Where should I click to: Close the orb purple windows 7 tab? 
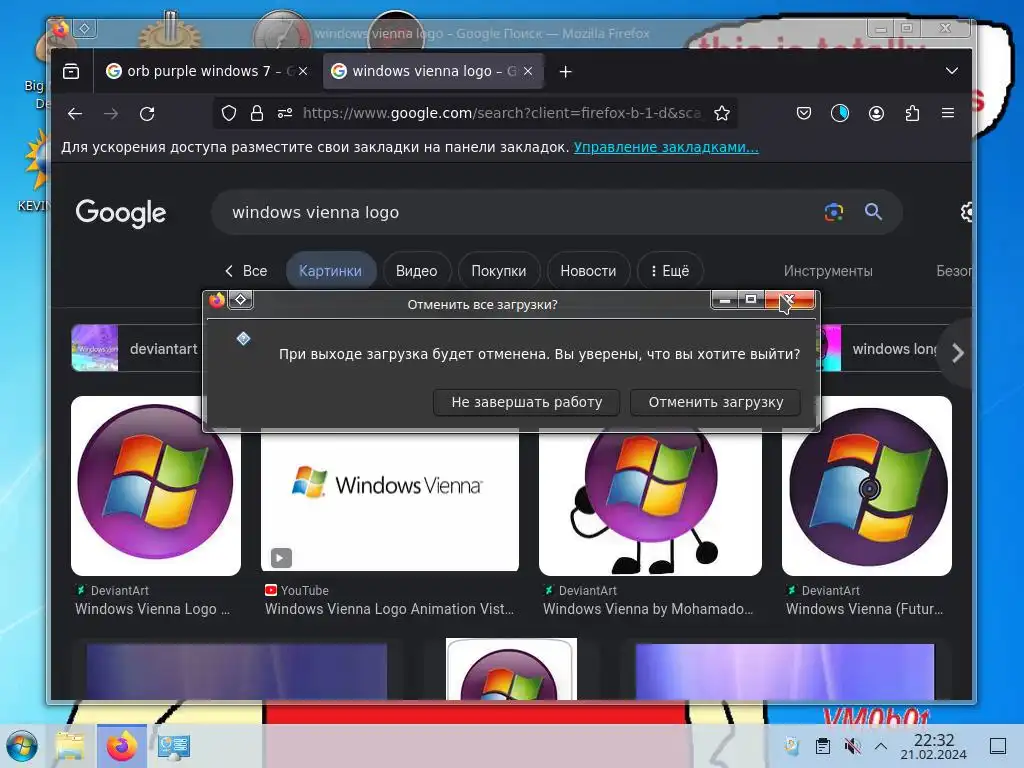click(x=303, y=71)
